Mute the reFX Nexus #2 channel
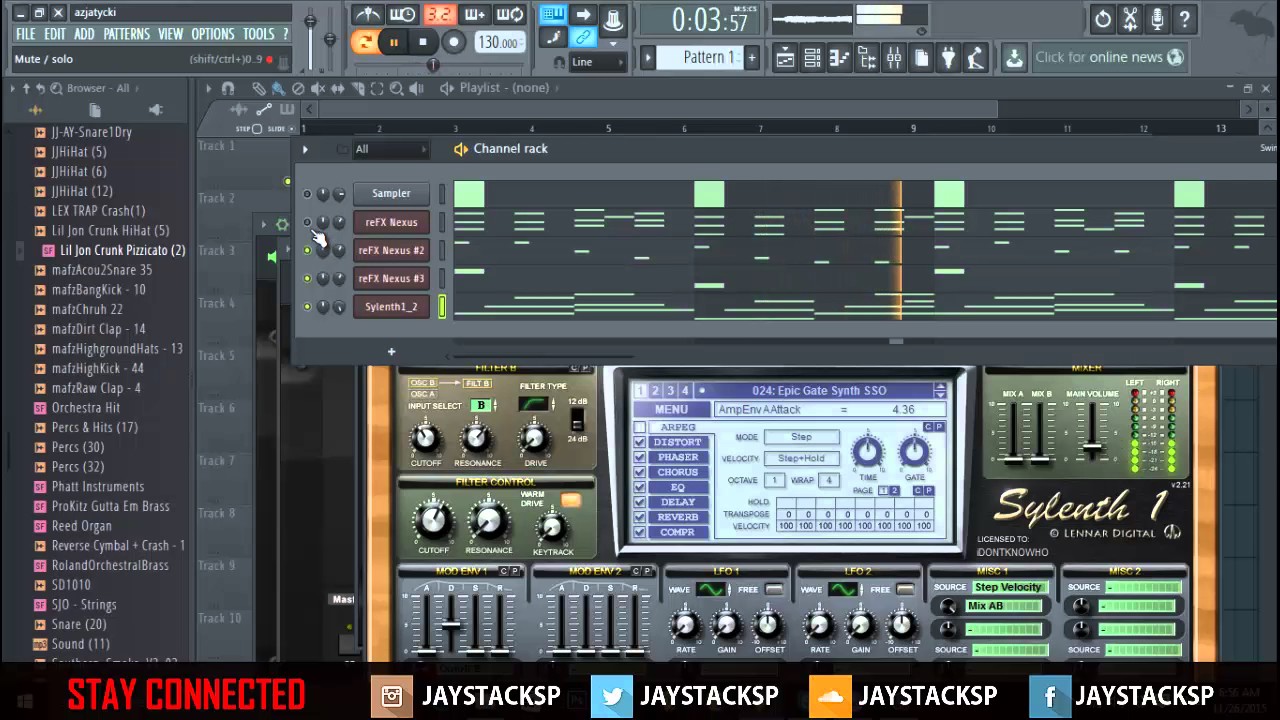 point(307,251)
